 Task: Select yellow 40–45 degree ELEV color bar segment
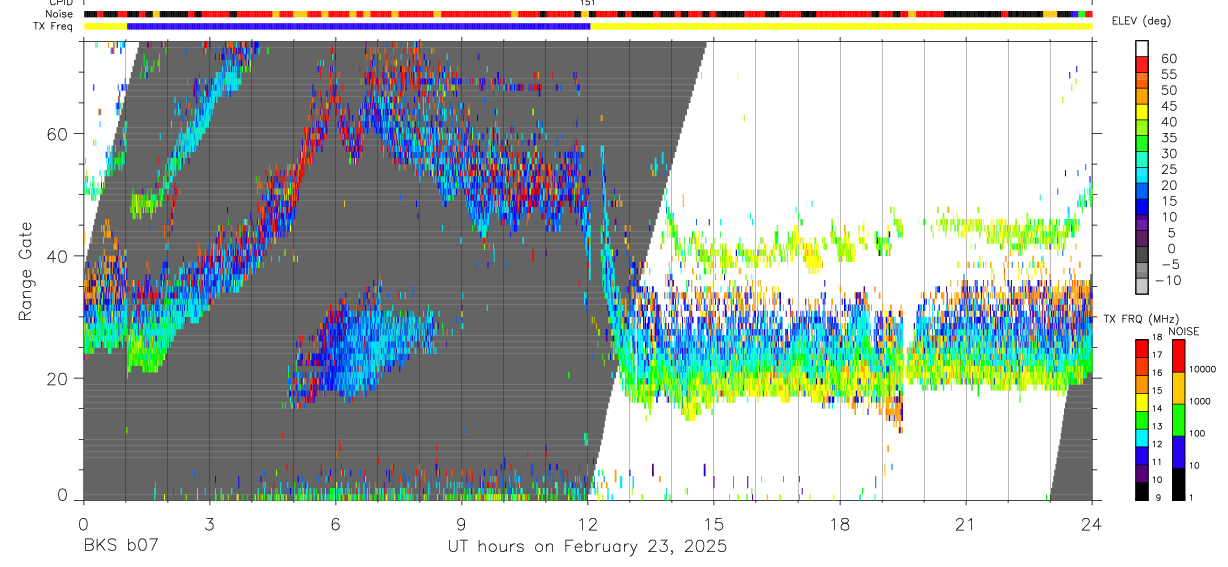coord(1142,114)
